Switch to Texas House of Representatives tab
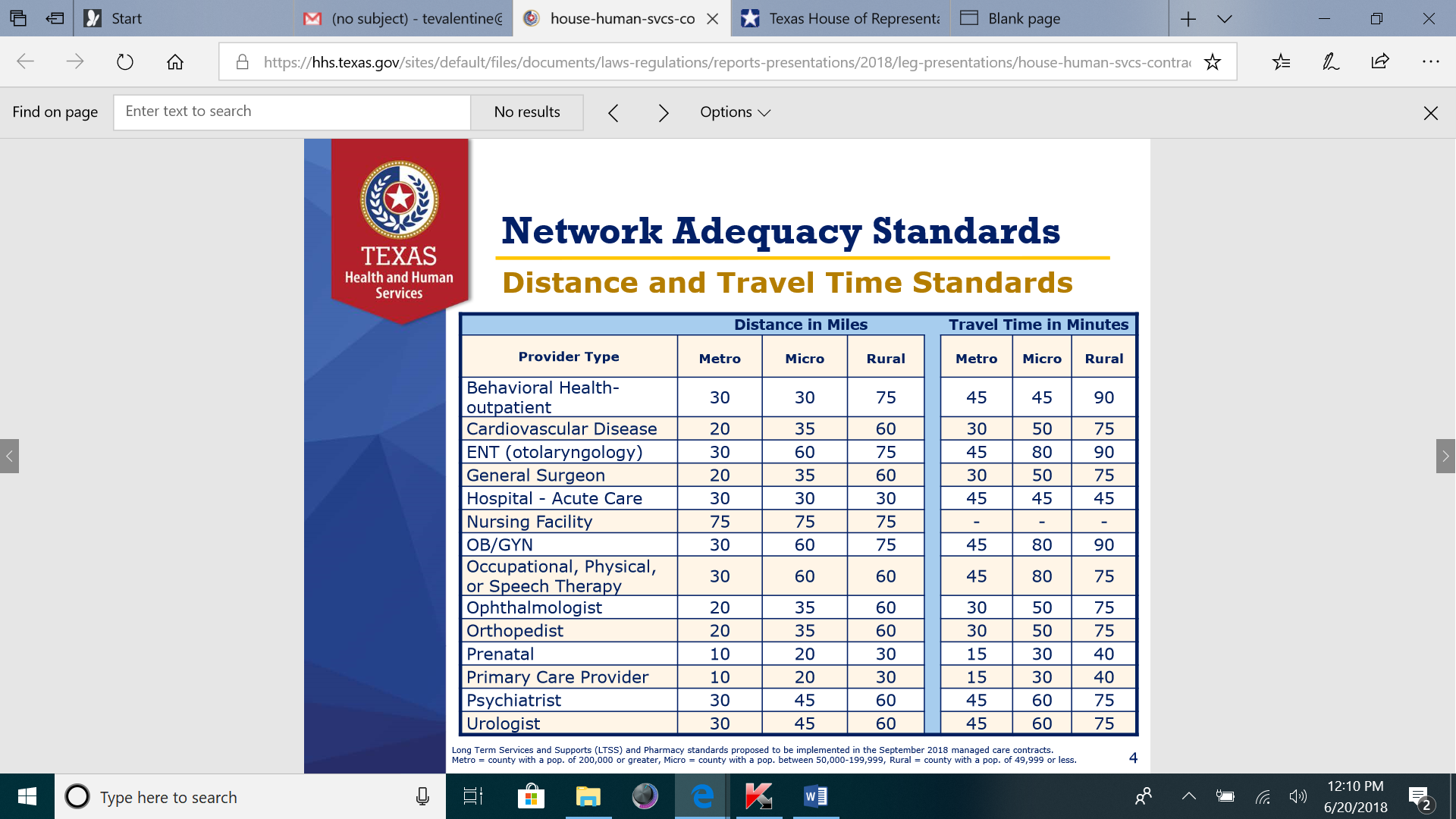 point(841,18)
